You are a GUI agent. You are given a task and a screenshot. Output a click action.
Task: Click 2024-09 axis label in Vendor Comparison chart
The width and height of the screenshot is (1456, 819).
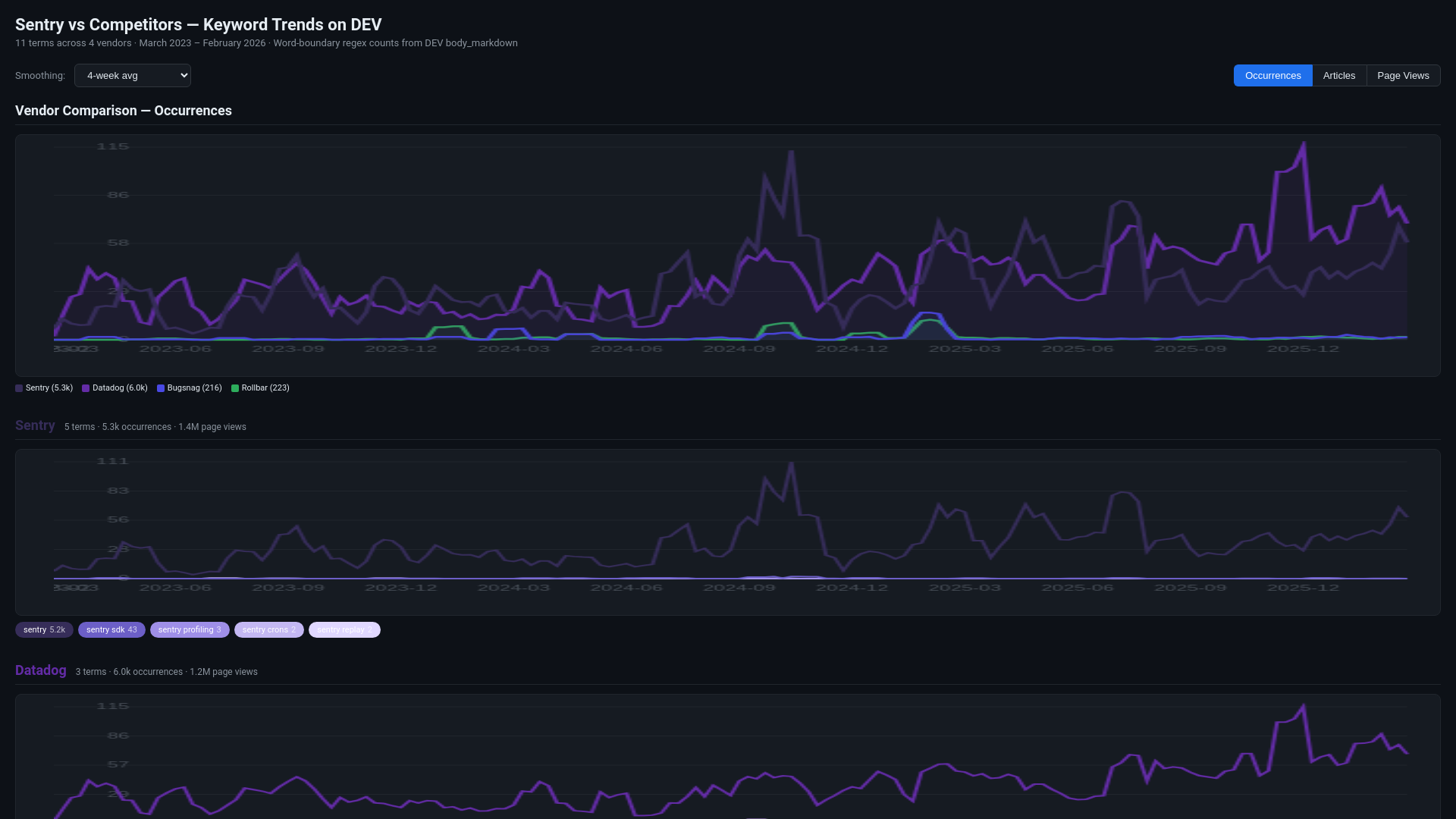739,350
